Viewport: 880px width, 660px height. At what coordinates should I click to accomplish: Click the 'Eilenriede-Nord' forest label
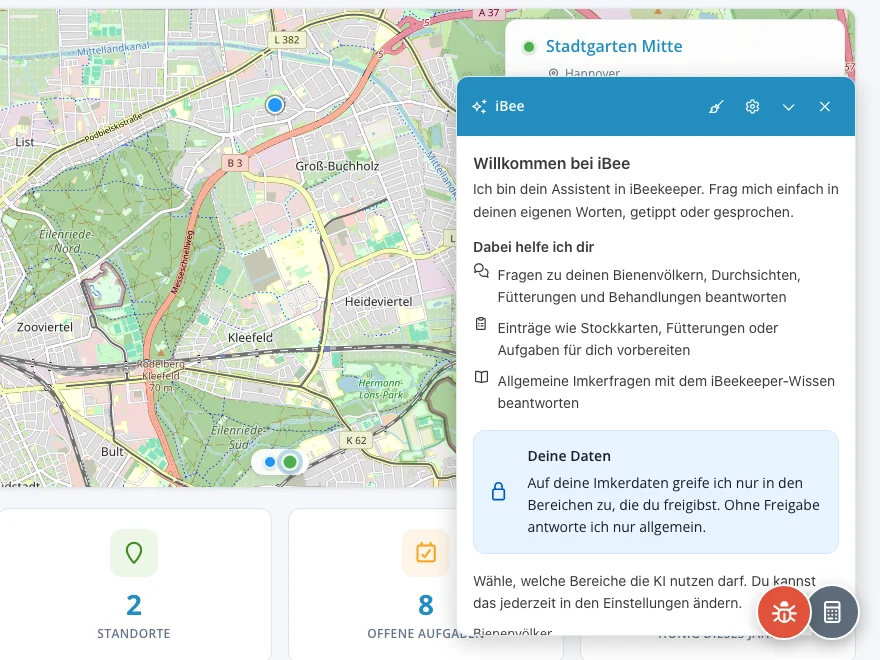67,241
